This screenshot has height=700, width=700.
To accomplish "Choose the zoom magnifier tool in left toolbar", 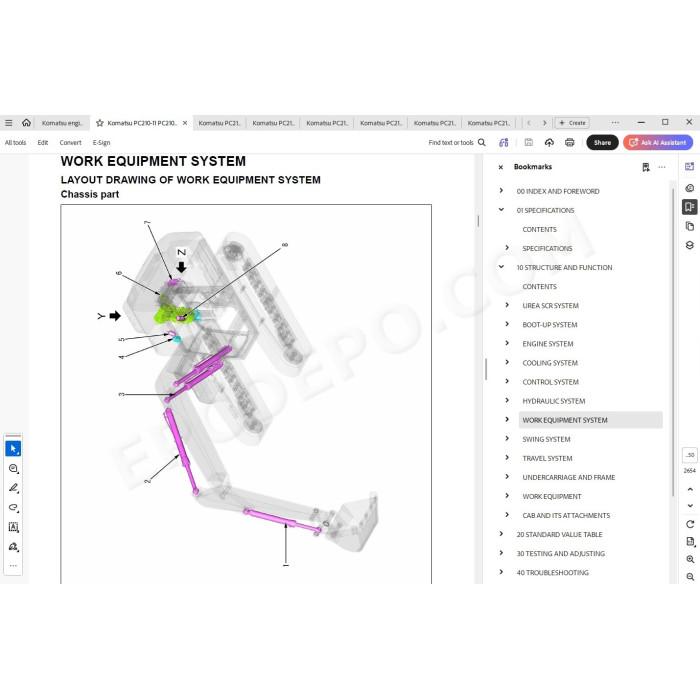I will pyautogui.click(x=13, y=468).
